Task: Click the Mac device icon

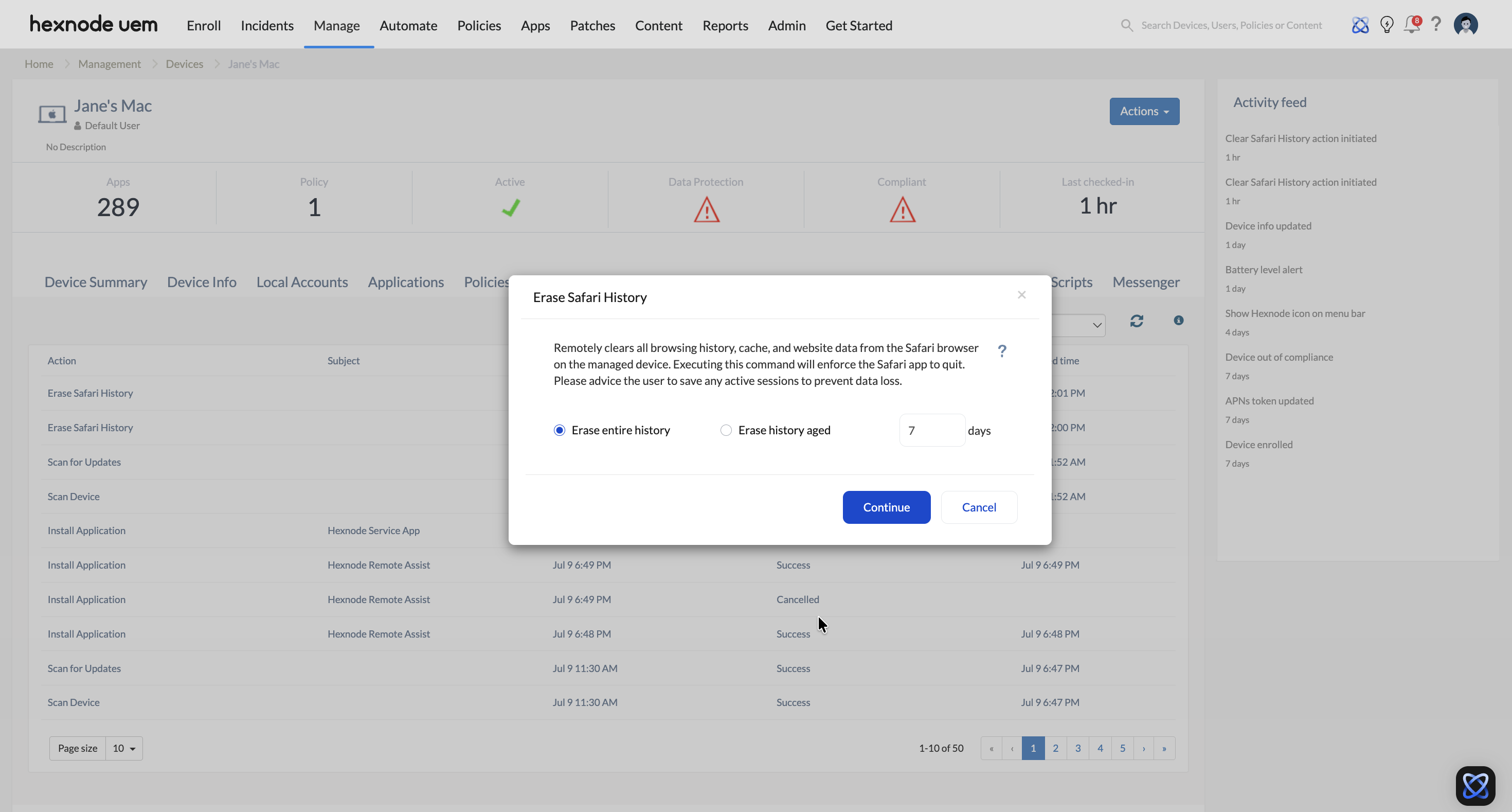Action: (x=52, y=113)
